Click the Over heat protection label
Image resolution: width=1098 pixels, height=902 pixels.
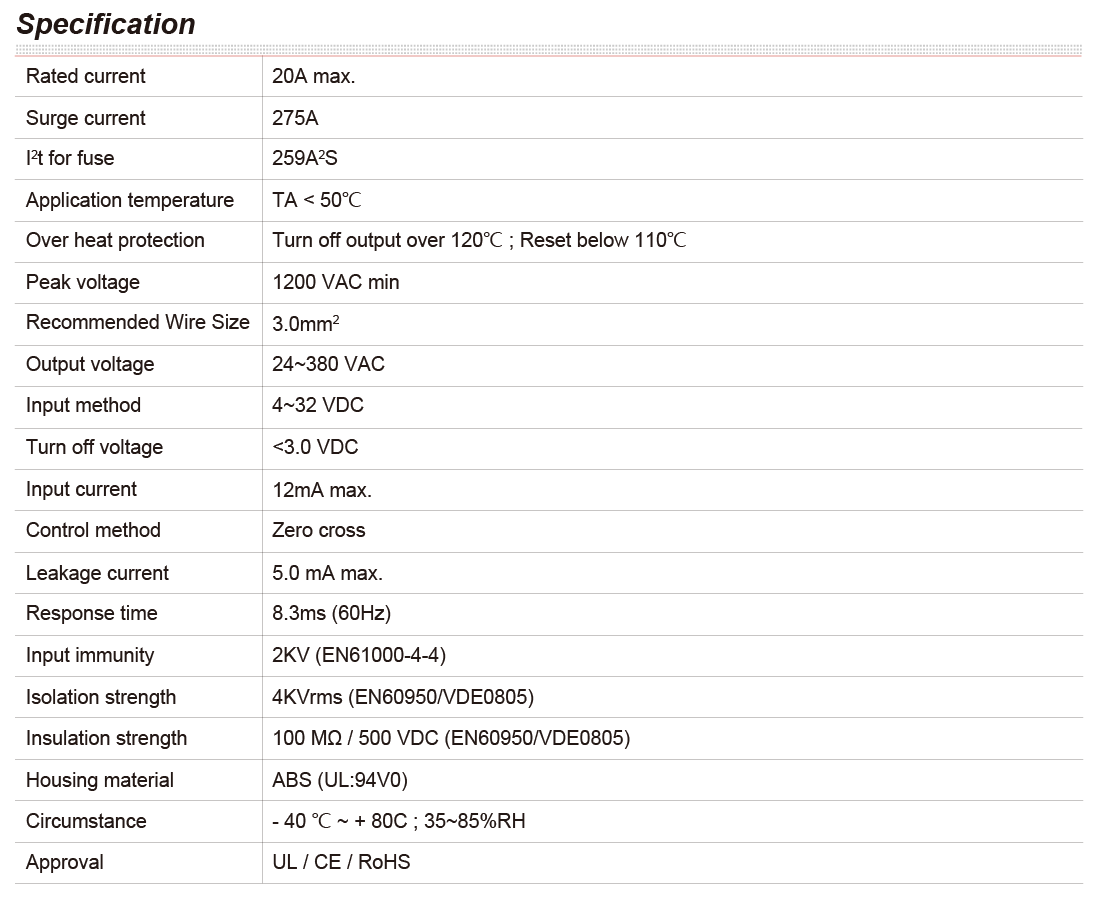[x=115, y=240]
